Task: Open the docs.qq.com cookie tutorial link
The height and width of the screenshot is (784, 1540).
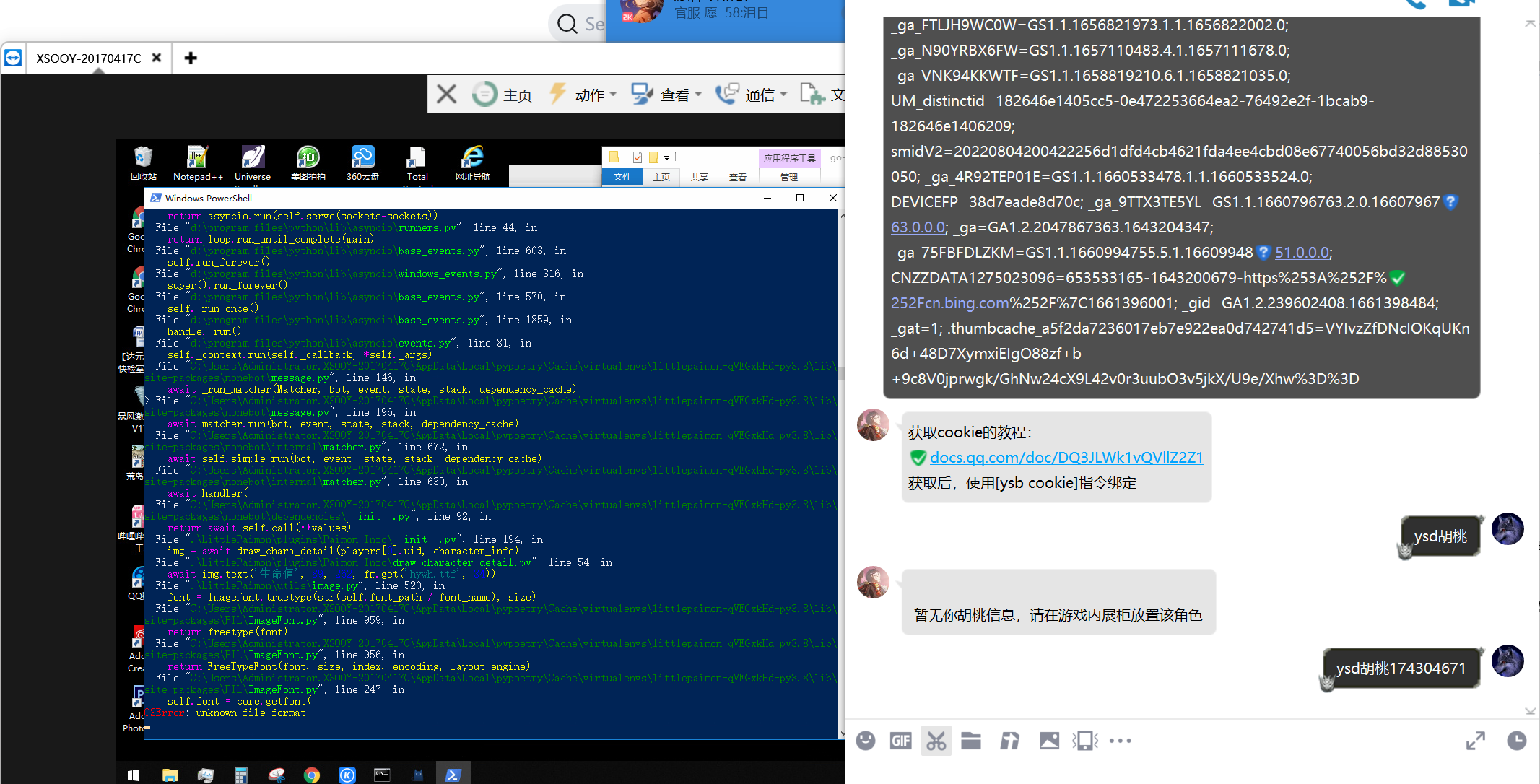Action: coord(1066,457)
